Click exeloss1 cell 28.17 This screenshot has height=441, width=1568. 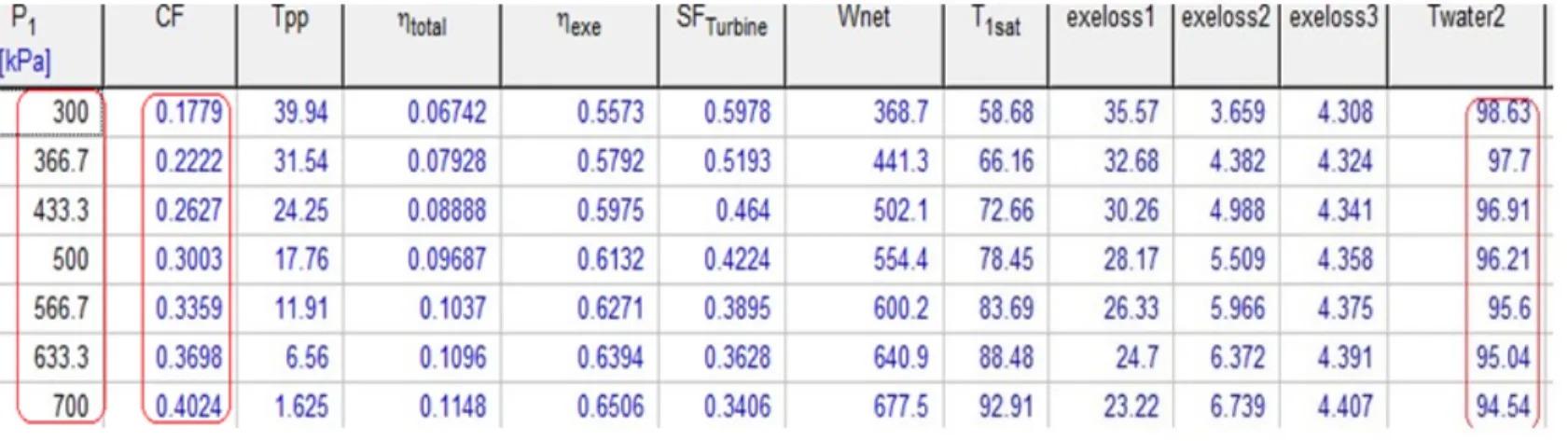[x=1111, y=259]
